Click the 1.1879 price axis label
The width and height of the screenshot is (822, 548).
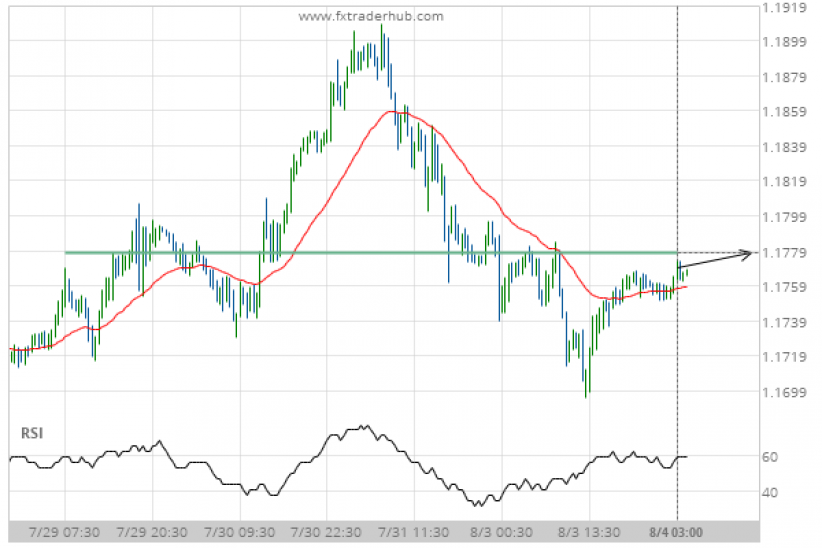[784, 78]
